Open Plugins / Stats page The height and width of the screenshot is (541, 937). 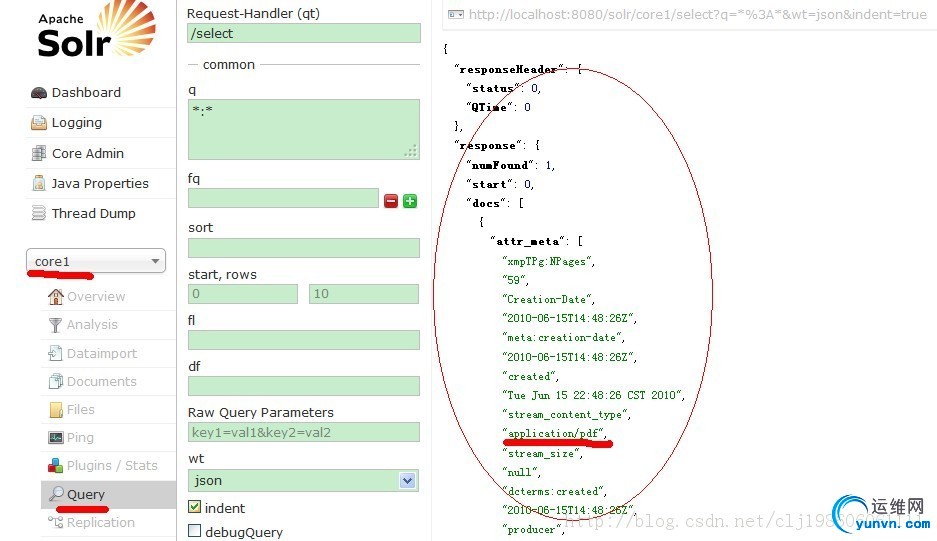point(112,466)
